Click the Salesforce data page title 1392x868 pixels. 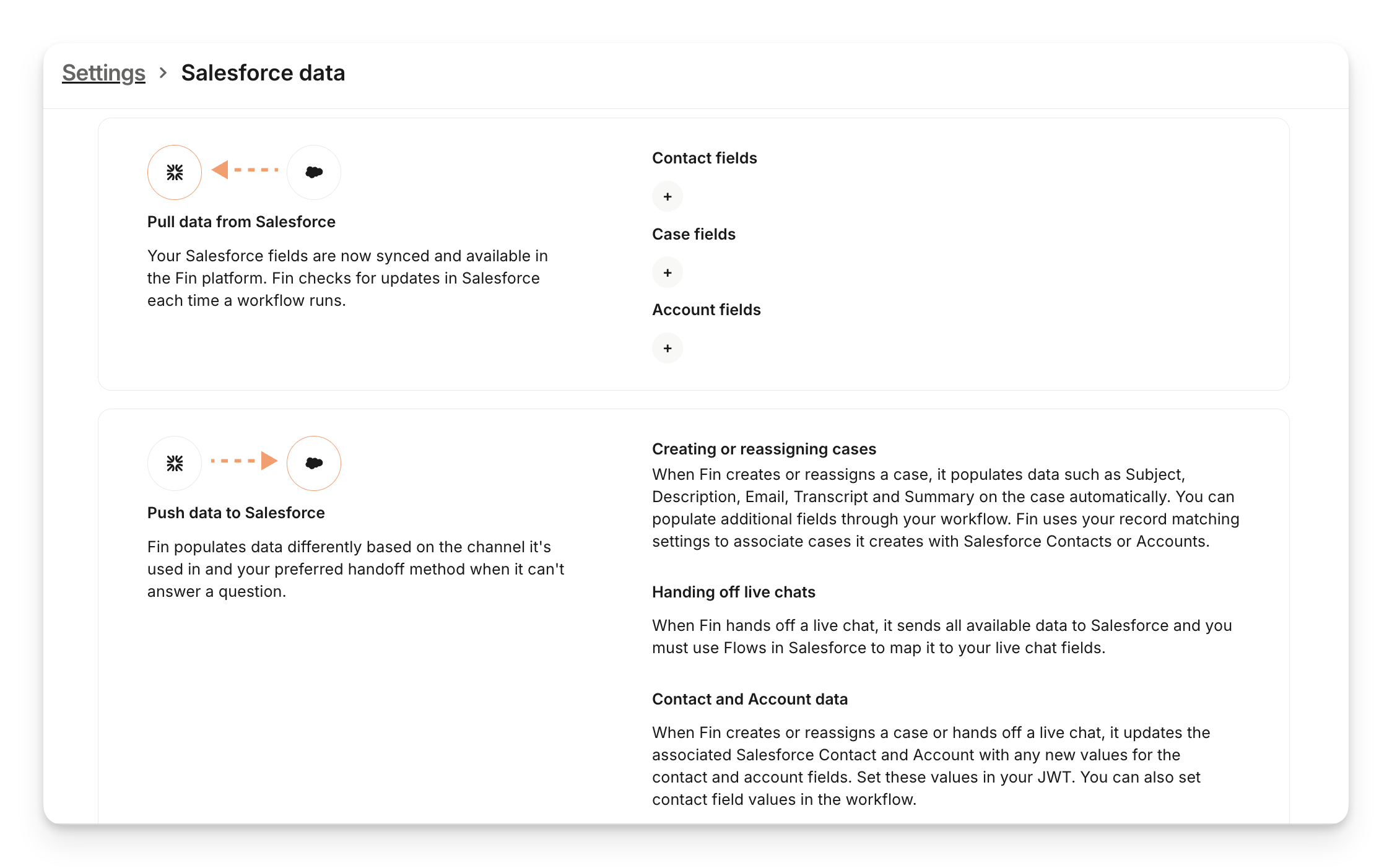pos(263,73)
